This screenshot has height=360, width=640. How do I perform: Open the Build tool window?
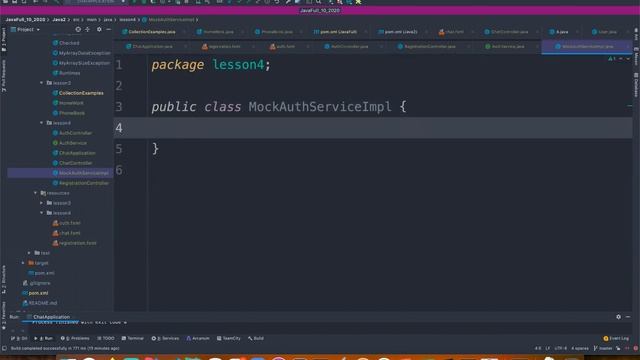point(256,338)
